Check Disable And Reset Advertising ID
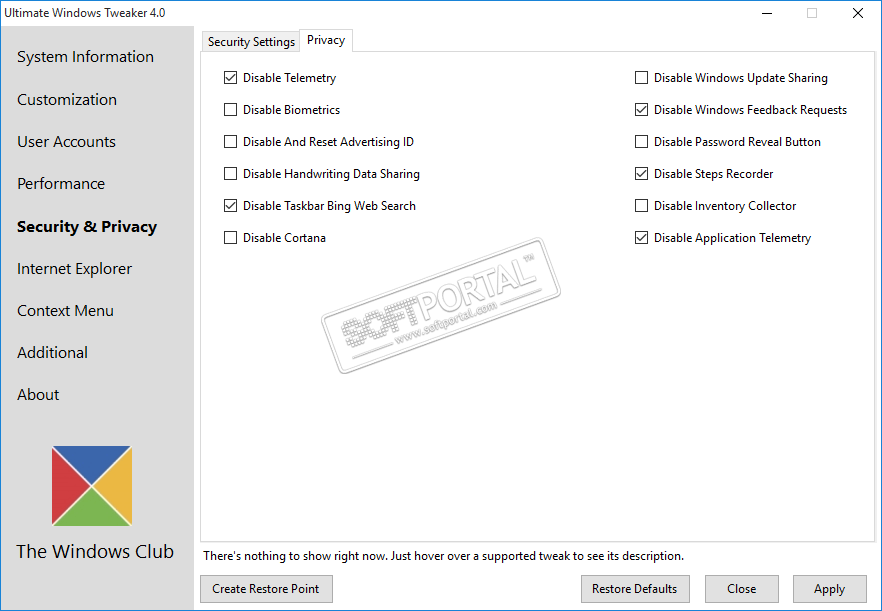Screen dimensions: 882x611 pyautogui.click(x=230, y=142)
